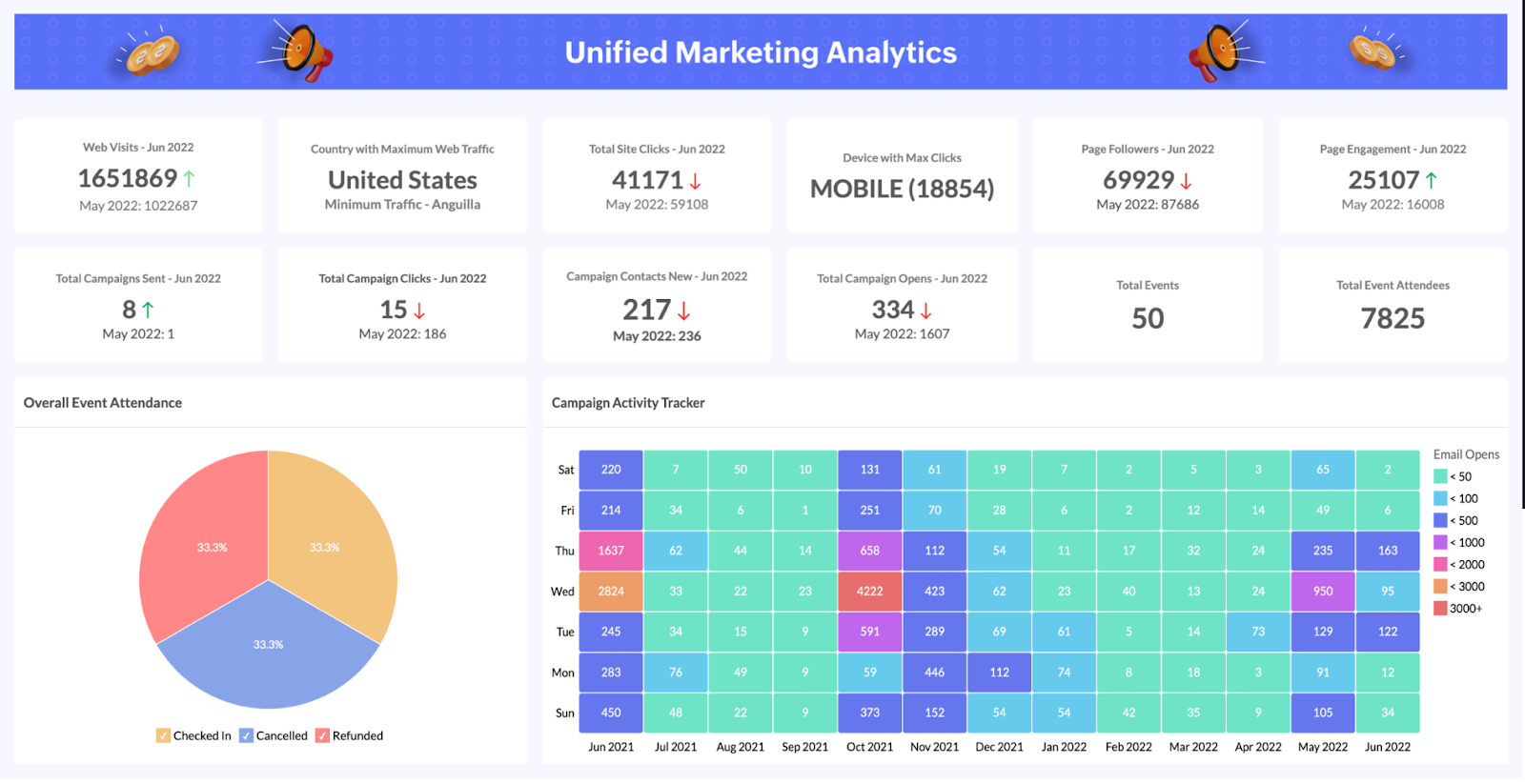Open the Total Events card showing 50
1525x784 pixels.
pyautogui.click(x=1148, y=305)
